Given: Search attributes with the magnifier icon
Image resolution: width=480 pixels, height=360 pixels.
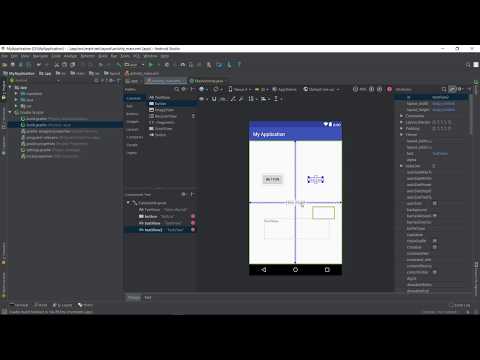Looking at the screenshot, I should (444, 89).
